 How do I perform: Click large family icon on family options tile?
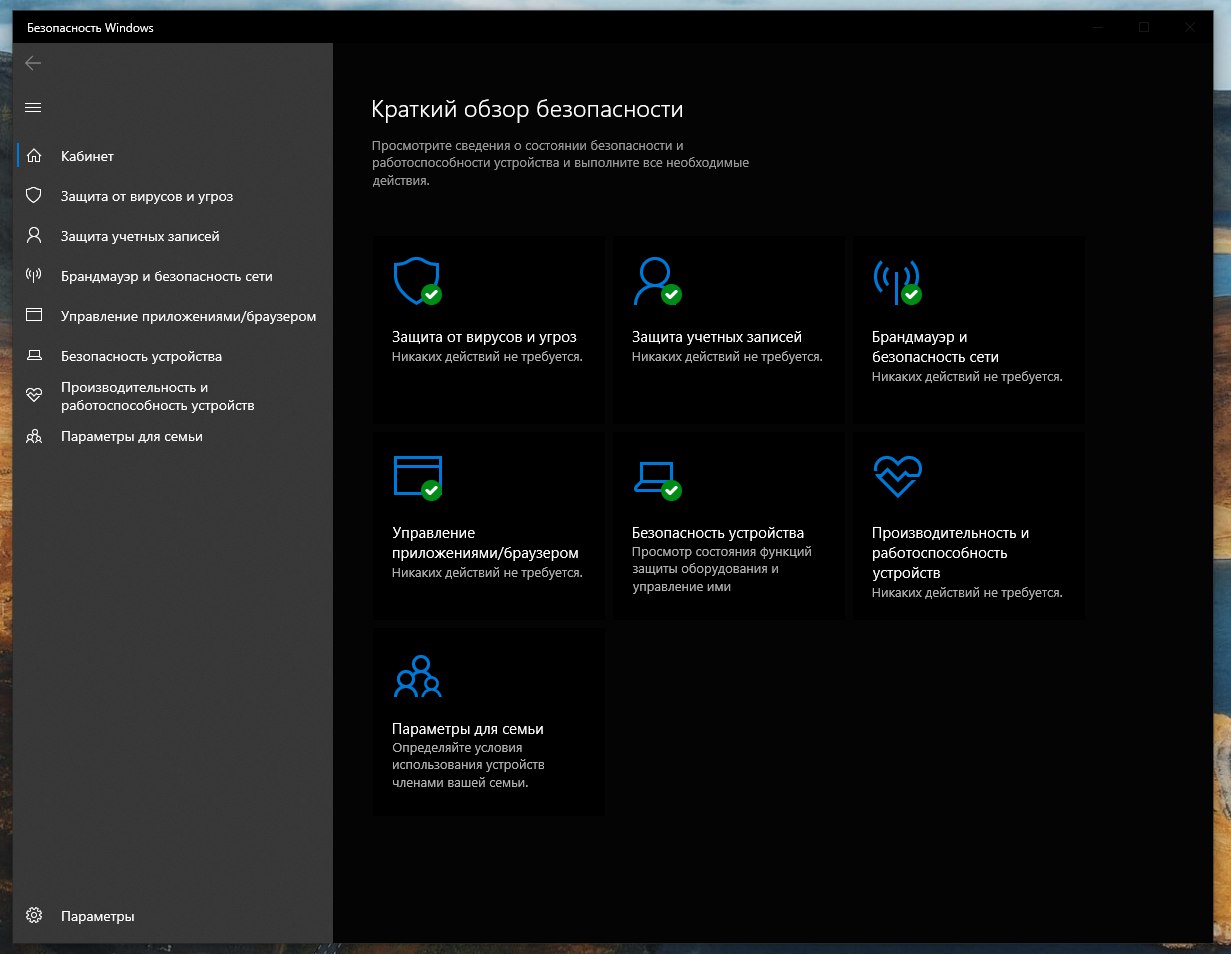[x=417, y=675]
